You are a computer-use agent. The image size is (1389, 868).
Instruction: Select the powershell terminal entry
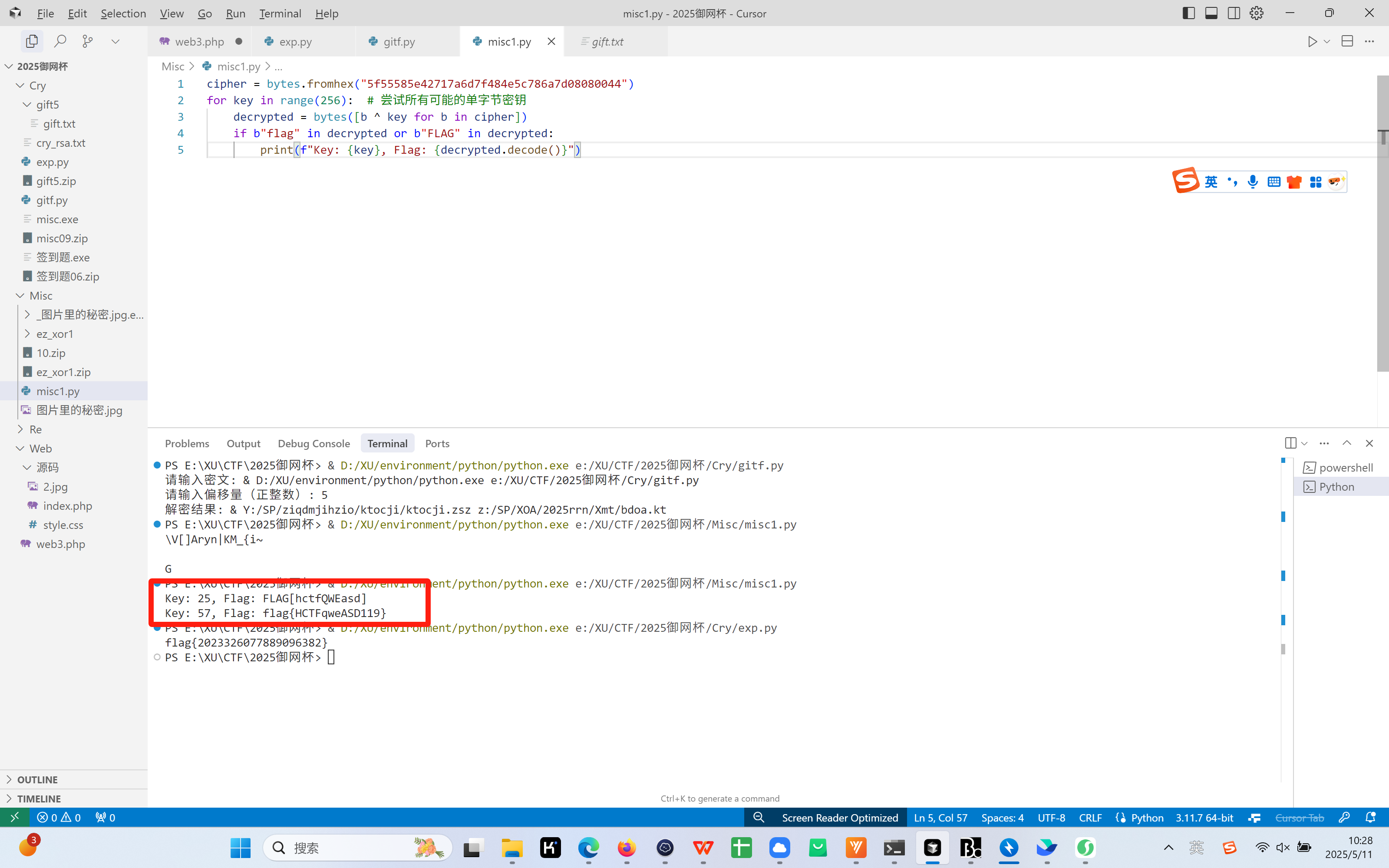[1345, 467]
